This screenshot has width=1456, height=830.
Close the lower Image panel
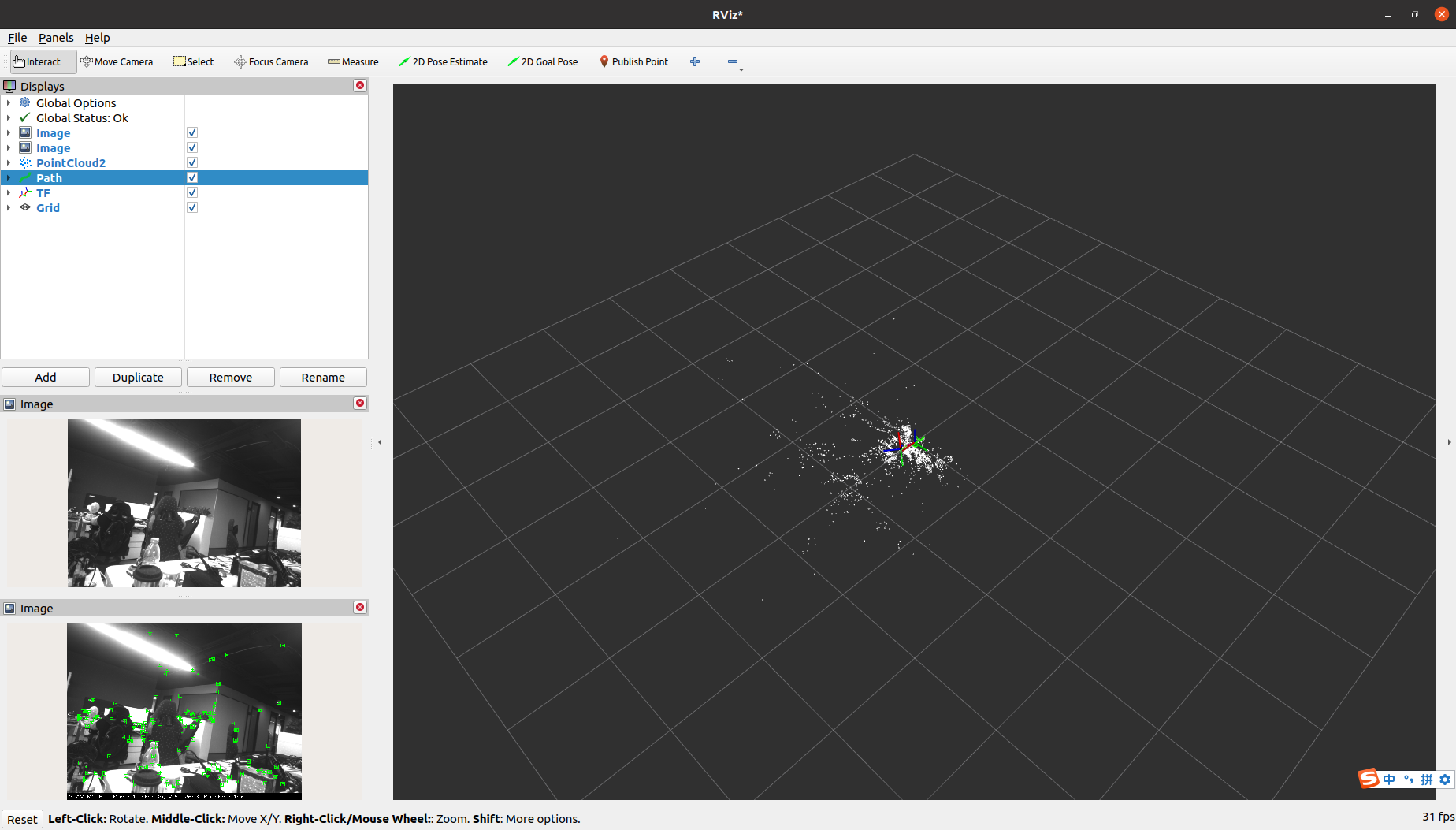[360, 607]
